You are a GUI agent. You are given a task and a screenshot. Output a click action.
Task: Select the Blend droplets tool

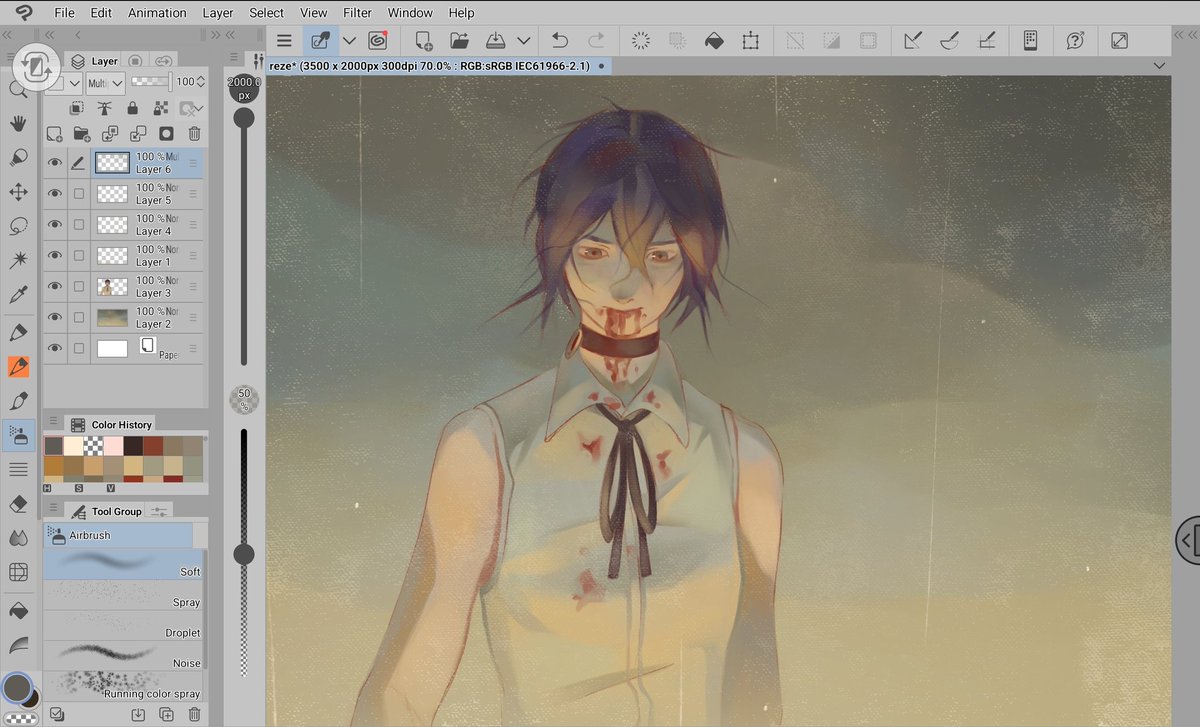pyautogui.click(x=17, y=538)
